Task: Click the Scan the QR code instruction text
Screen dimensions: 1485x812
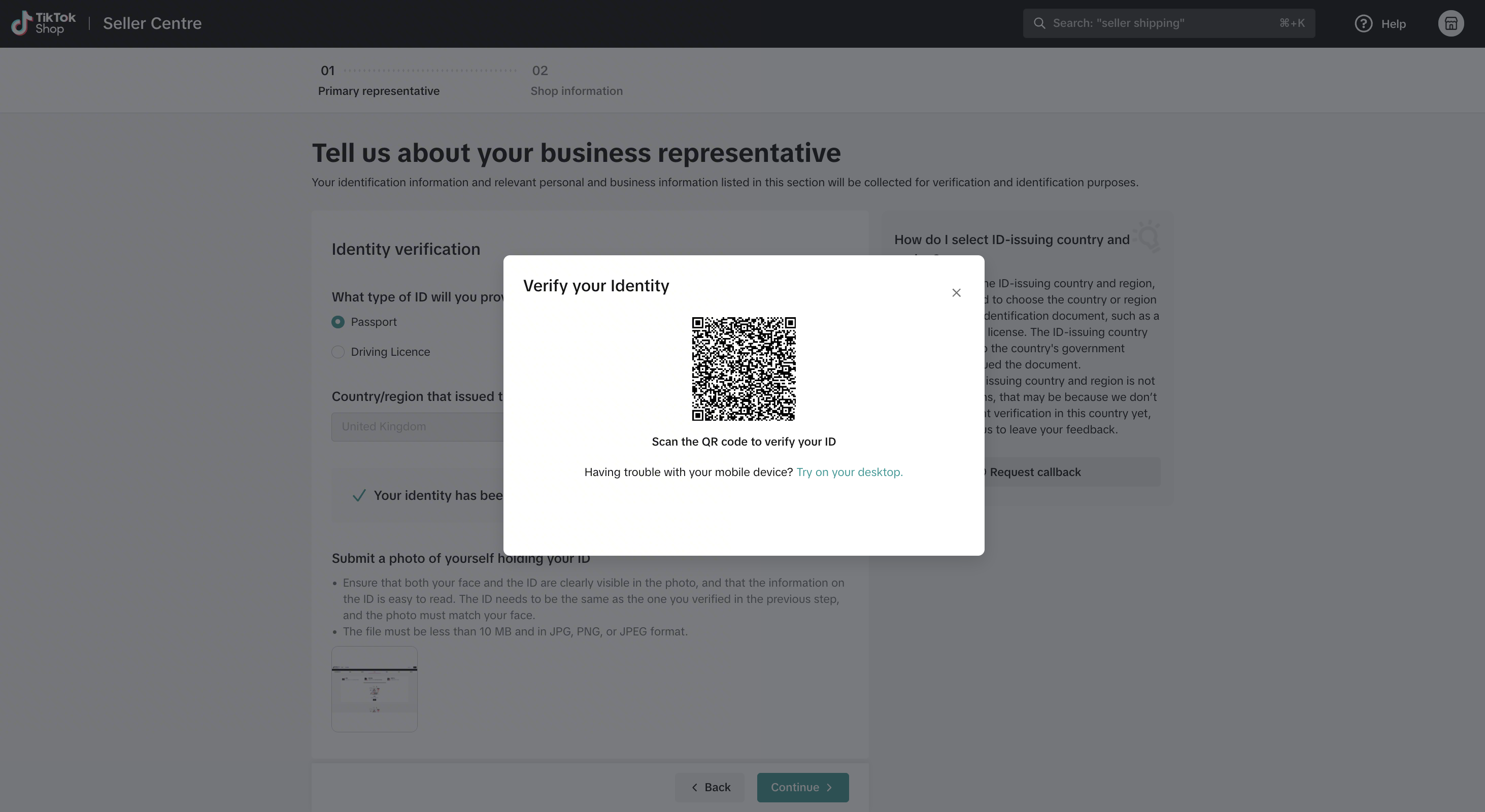Action: [744, 442]
